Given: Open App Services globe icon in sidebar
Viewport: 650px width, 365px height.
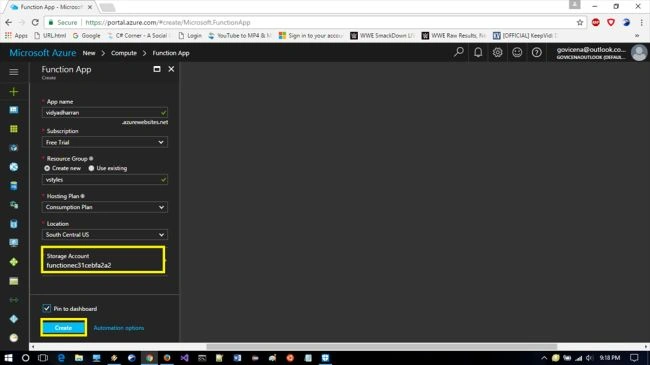Looking at the screenshot, I should point(14,167).
